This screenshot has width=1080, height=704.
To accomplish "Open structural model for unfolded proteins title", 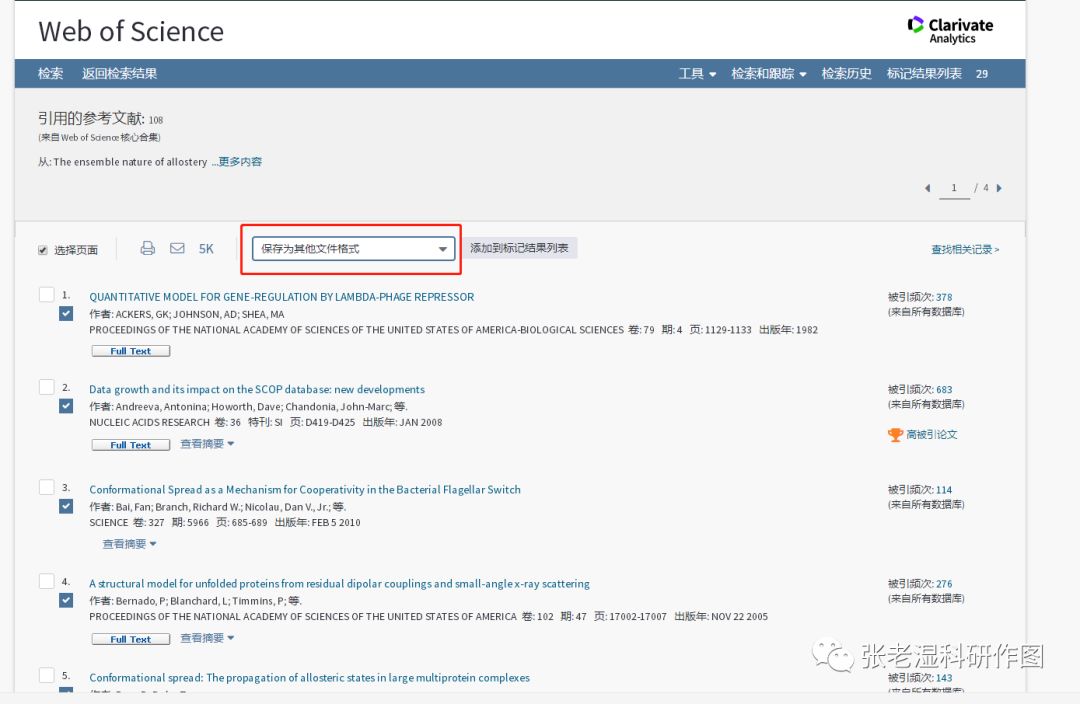I will point(340,583).
